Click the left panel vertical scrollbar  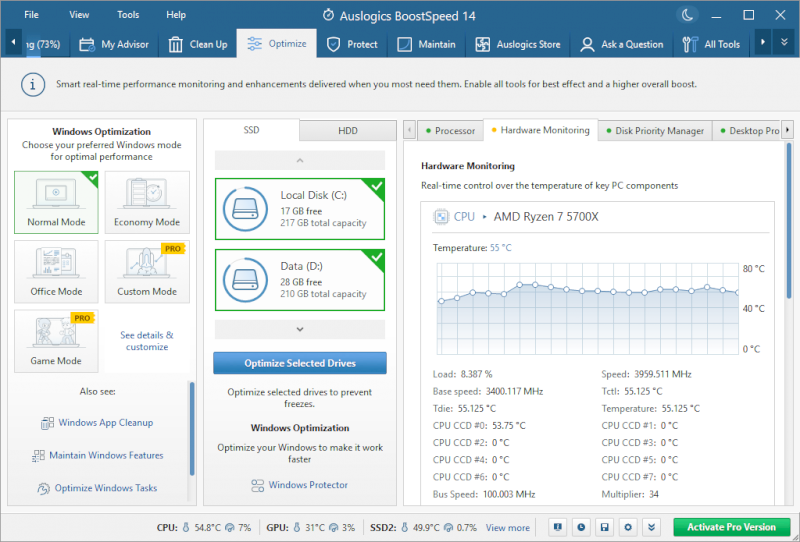(190, 430)
